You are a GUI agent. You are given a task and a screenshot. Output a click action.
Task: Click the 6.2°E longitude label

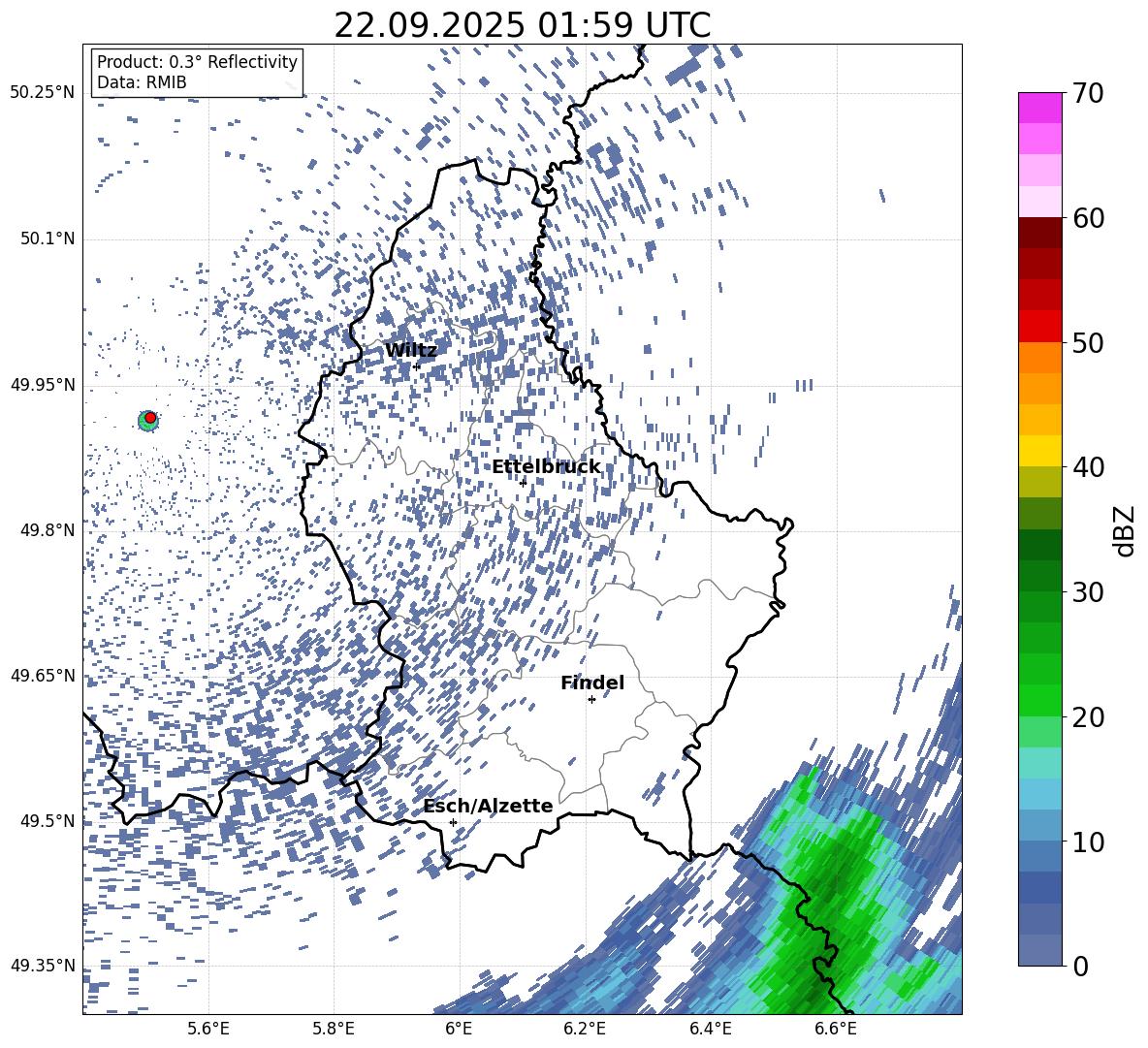coord(585,1029)
